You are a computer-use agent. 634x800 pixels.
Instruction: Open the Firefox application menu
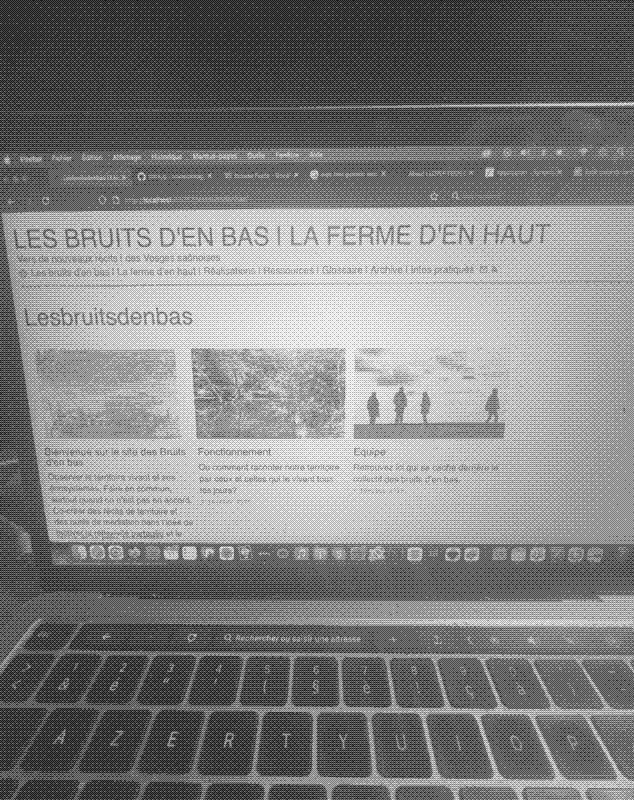click(31, 159)
